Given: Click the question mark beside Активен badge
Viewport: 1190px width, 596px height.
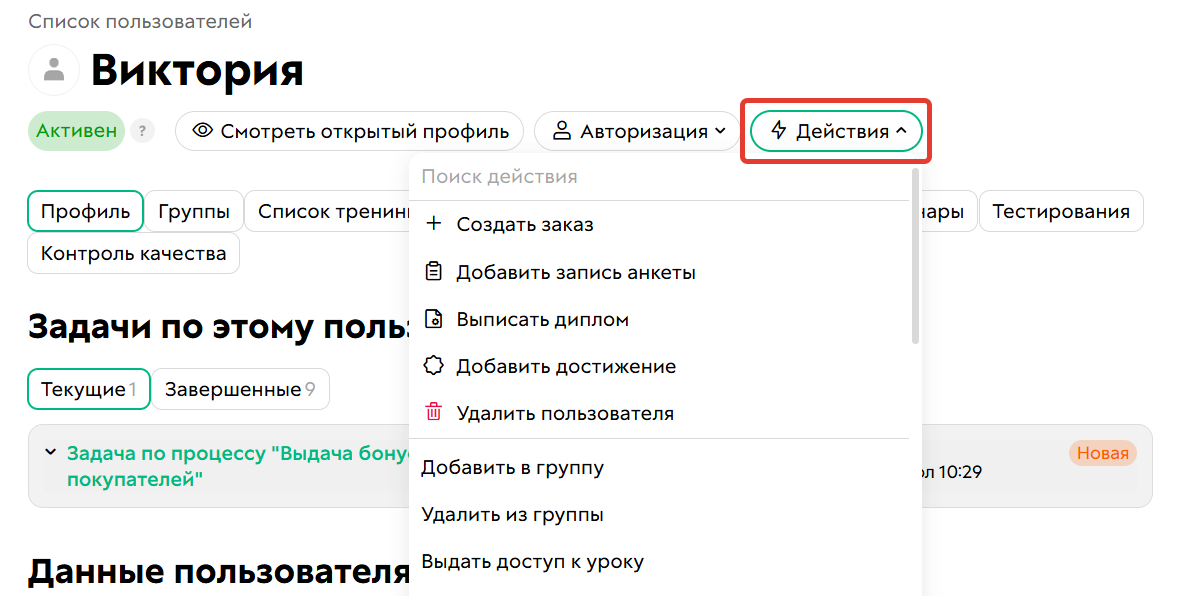Looking at the screenshot, I should tap(142, 130).
